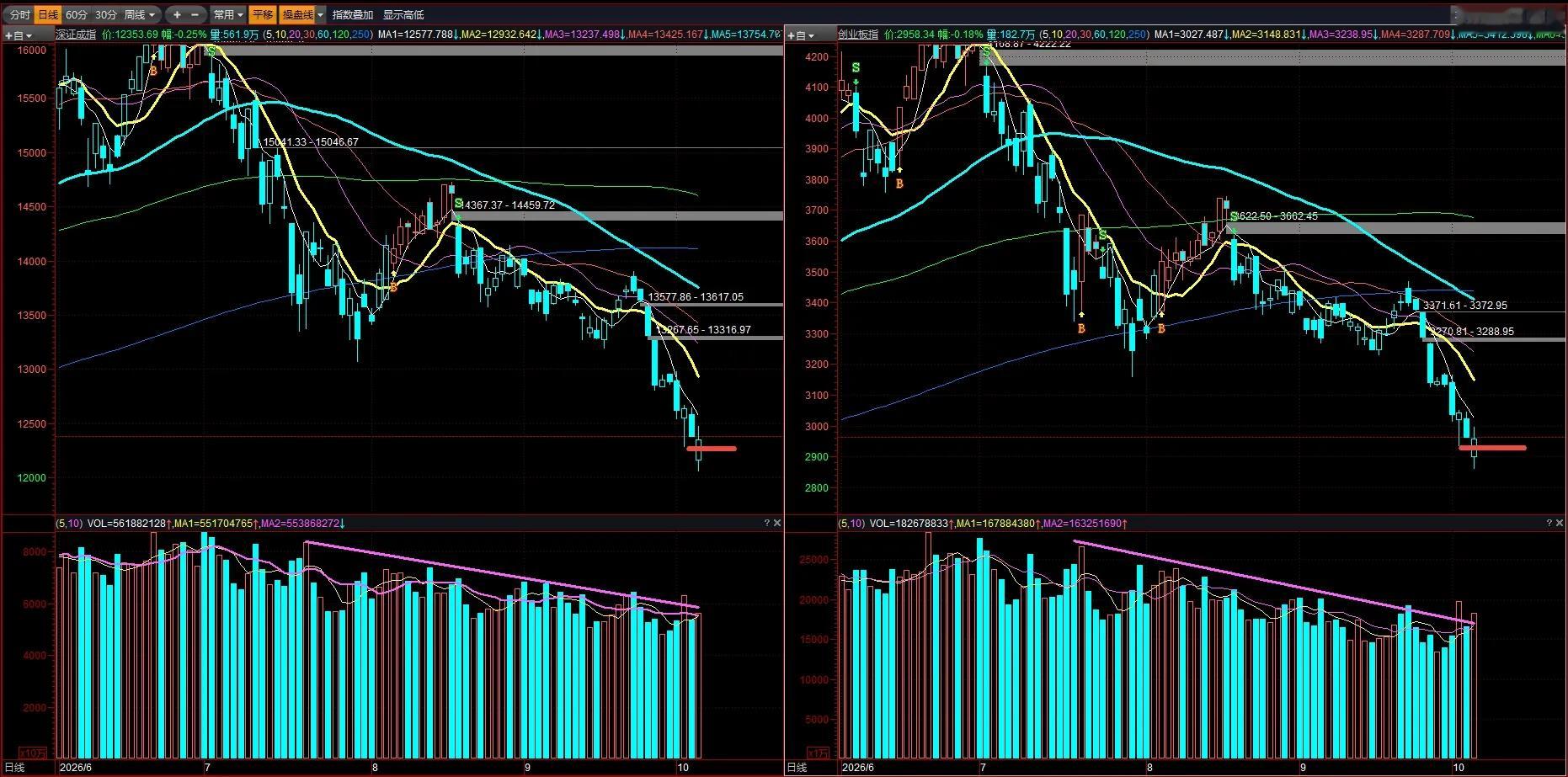
Task: Zoom out with the minus button
Action: click(x=195, y=14)
